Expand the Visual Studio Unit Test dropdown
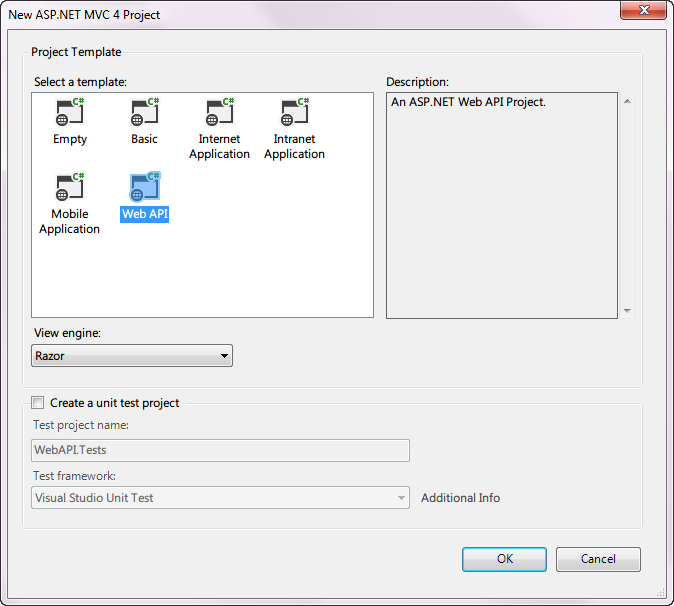 [x=220, y=498]
